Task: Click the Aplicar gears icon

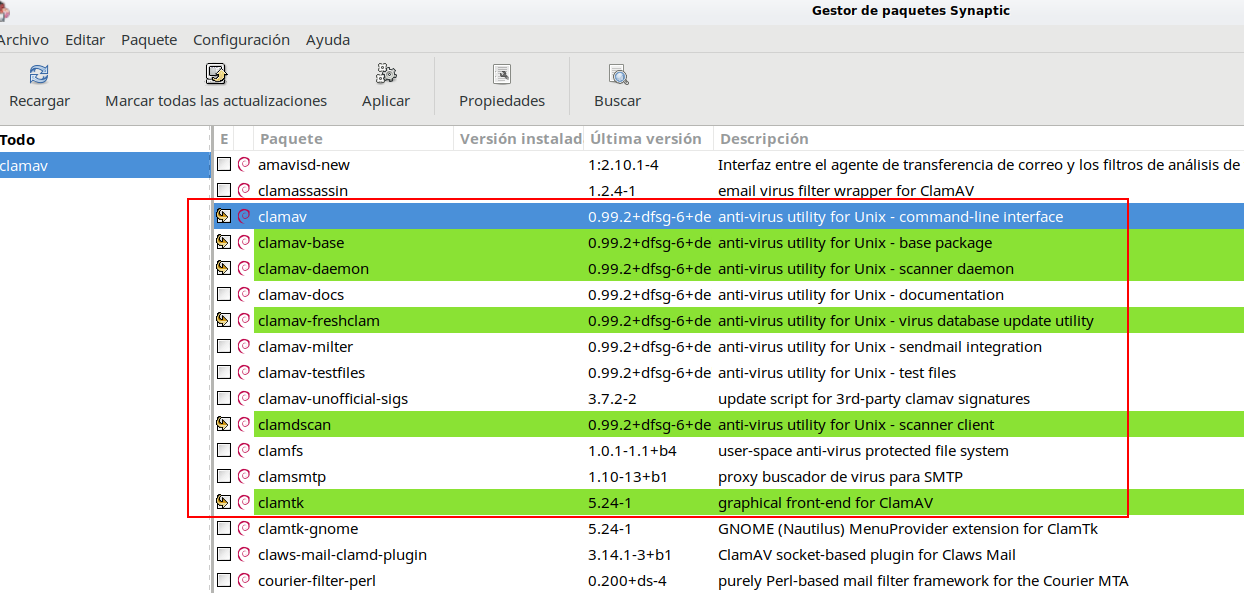Action: [386, 74]
